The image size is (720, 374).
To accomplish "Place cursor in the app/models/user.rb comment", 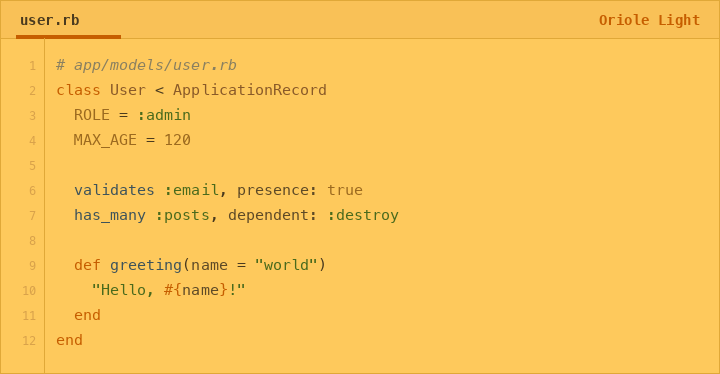I will pos(146,65).
